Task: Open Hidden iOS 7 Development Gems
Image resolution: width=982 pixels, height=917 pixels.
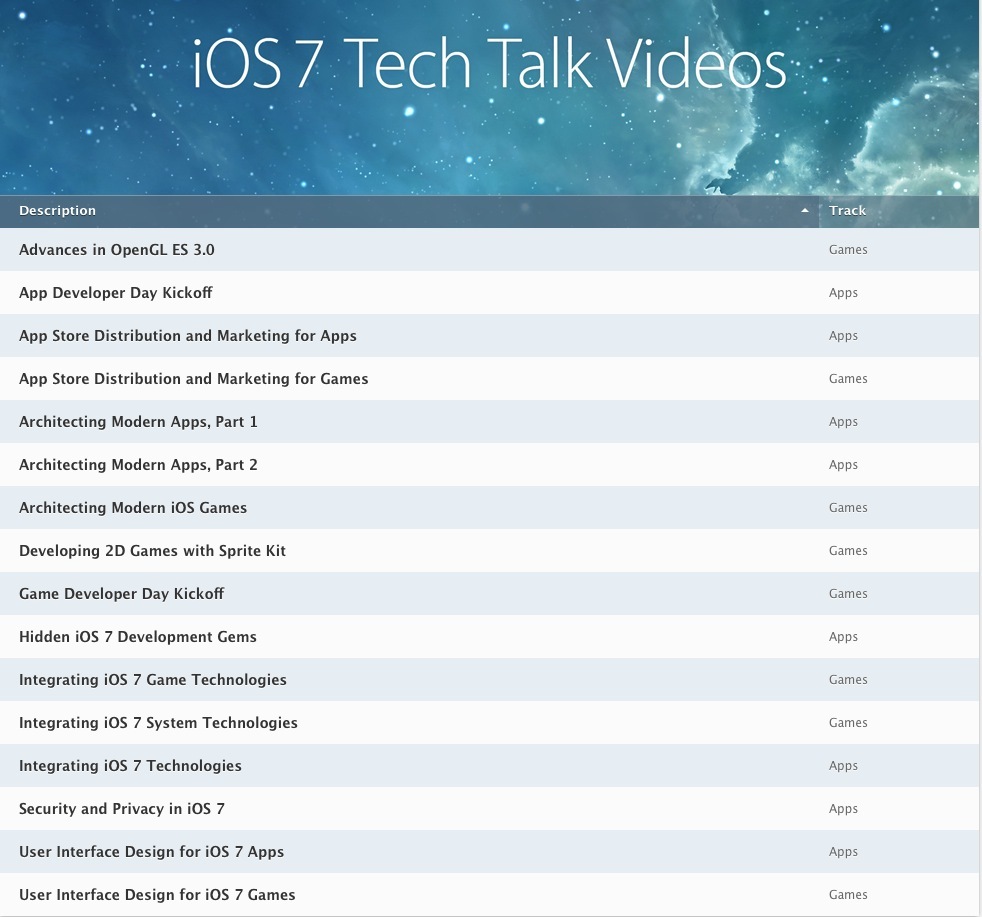Action: pyautogui.click(x=138, y=637)
